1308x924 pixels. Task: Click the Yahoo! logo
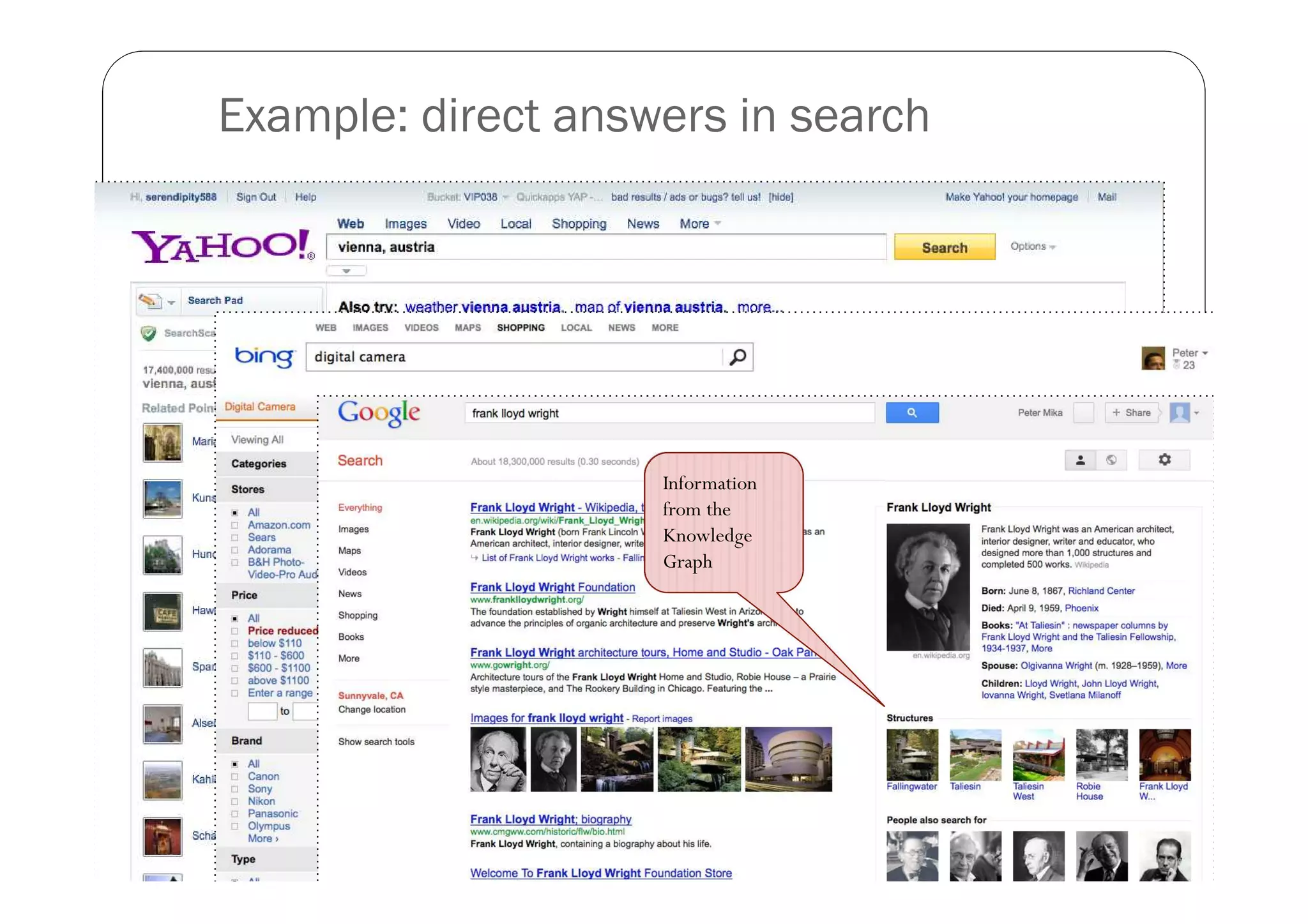222,246
